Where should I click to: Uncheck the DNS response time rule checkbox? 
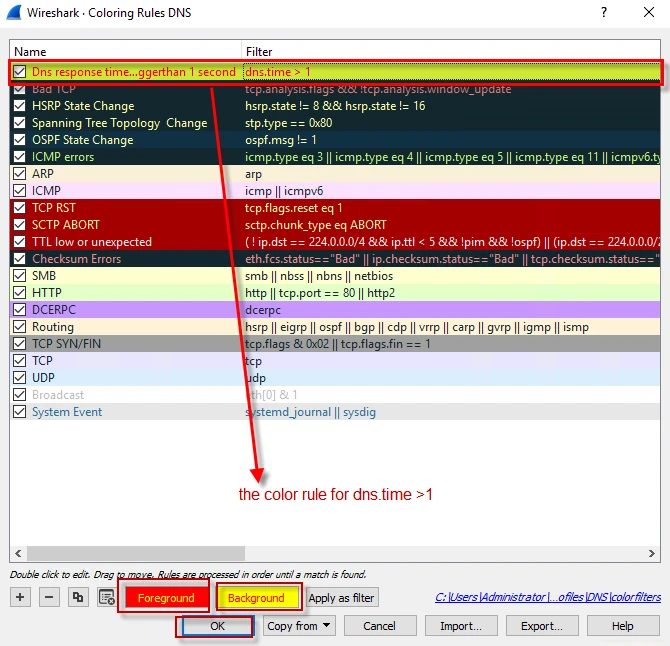click(20, 72)
